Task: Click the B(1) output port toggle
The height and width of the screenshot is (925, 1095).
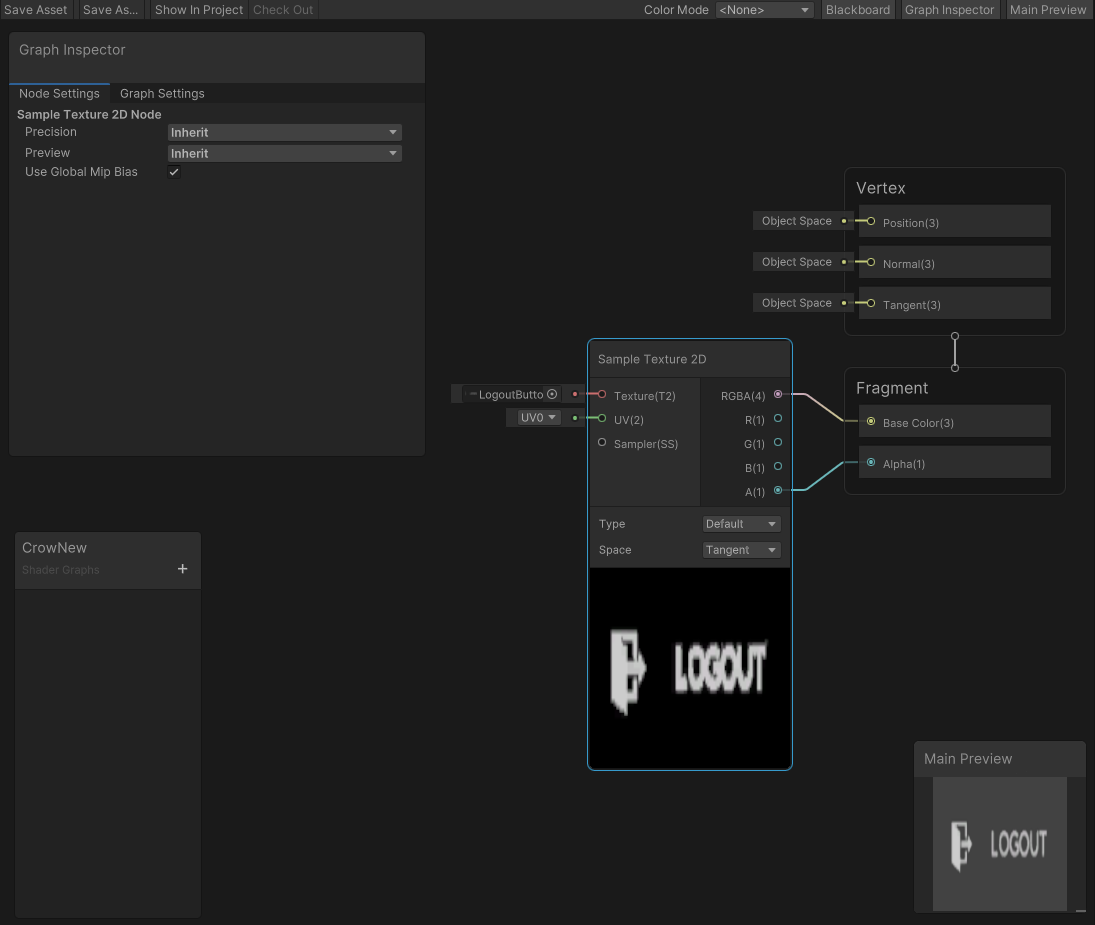Action: click(x=778, y=467)
